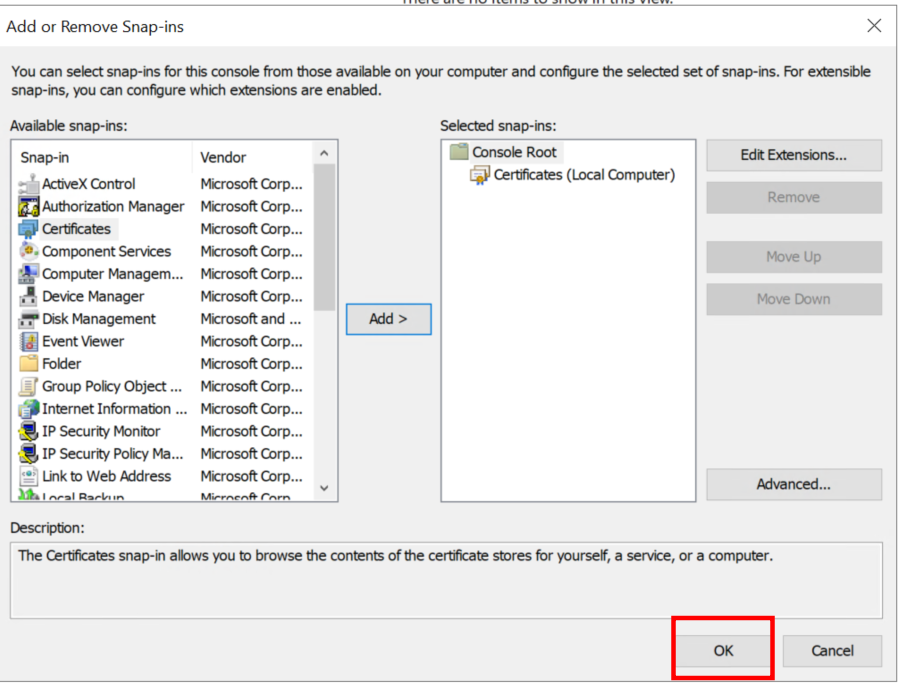898x687 pixels.
Task: Click the ActiveX Control snap-in icon
Action: click(28, 184)
